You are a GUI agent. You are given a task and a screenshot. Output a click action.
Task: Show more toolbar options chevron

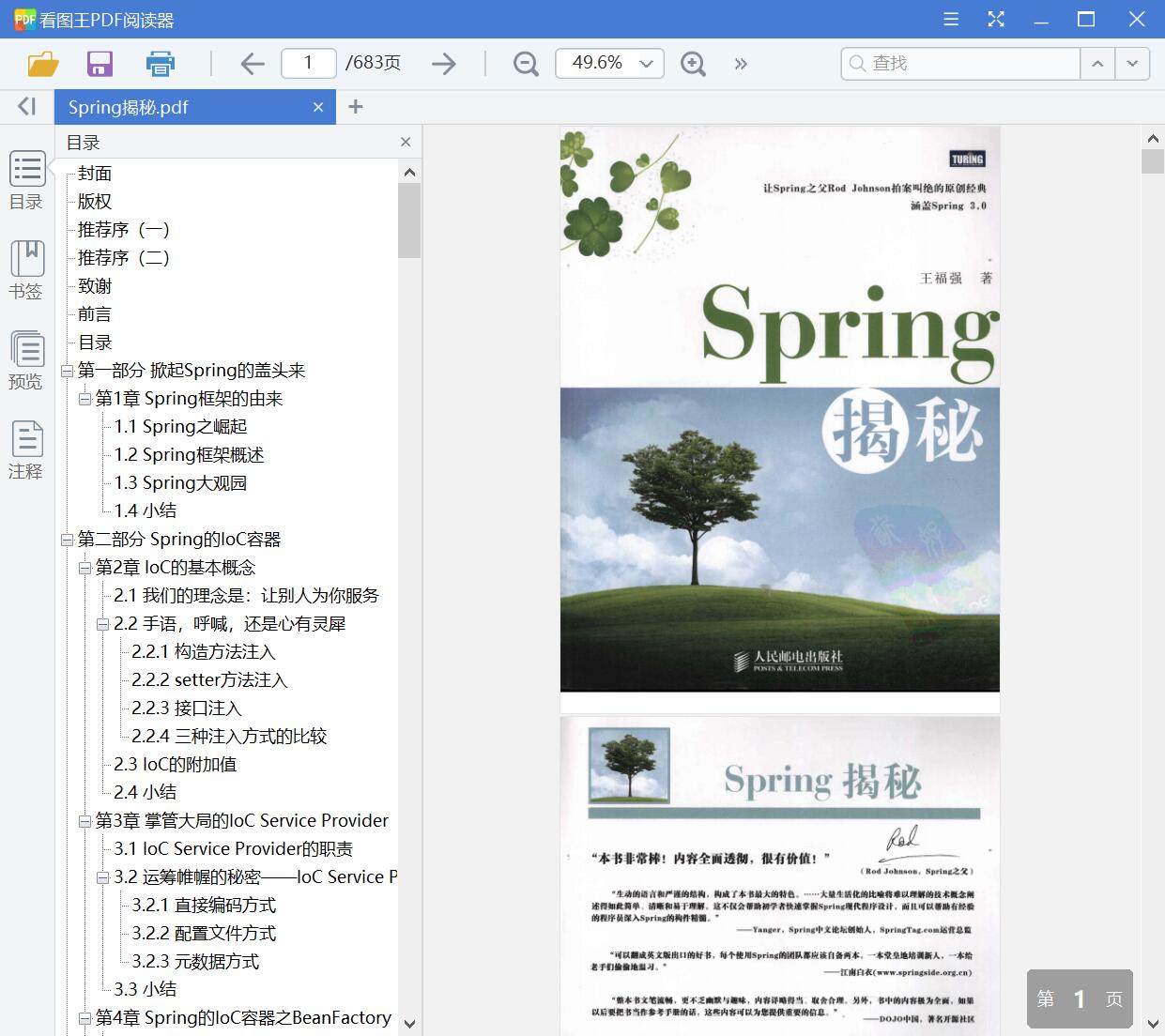click(x=741, y=63)
